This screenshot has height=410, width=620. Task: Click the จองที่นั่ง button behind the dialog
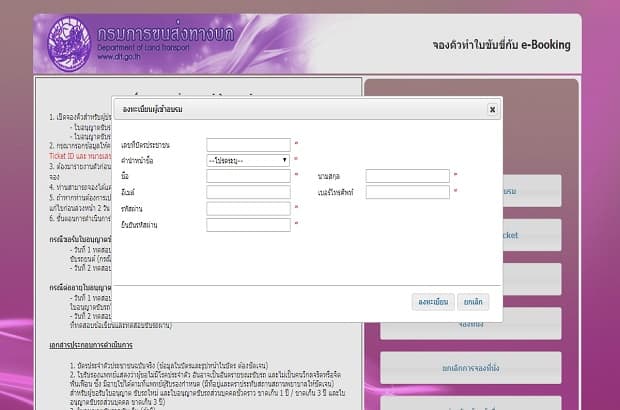[471, 329]
